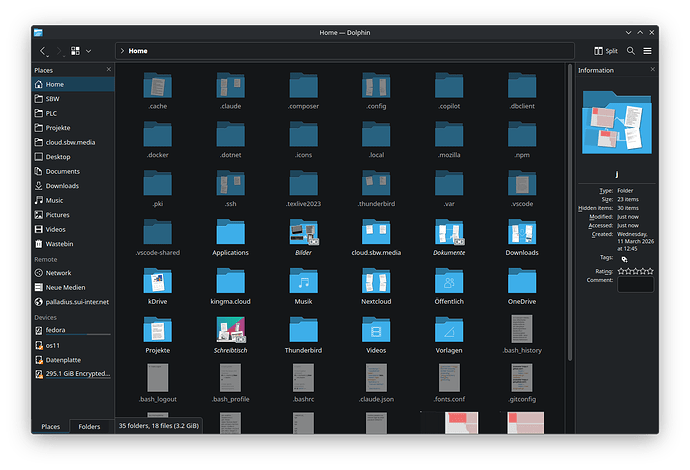The width and height of the screenshot is (690, 470).
Task: Close the Information panel
Action: pos(653,70)
